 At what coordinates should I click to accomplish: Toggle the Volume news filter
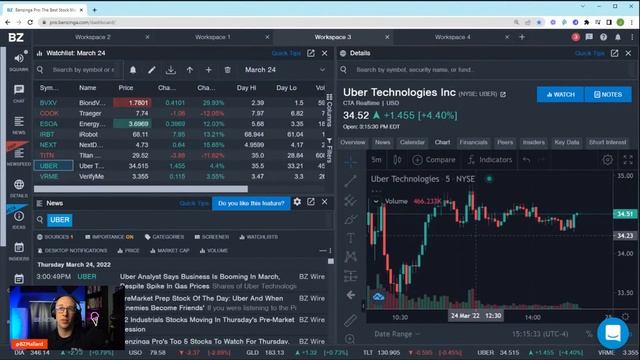[214, 251]
